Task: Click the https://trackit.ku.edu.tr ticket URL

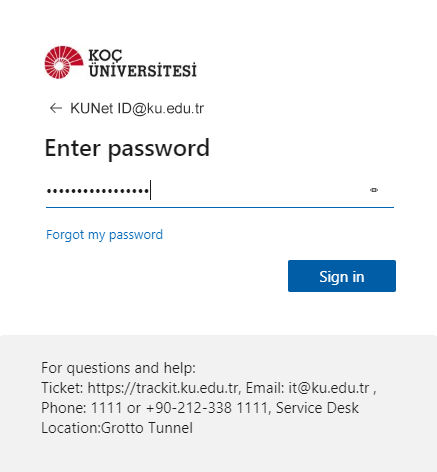Action: tap(163, 388)
